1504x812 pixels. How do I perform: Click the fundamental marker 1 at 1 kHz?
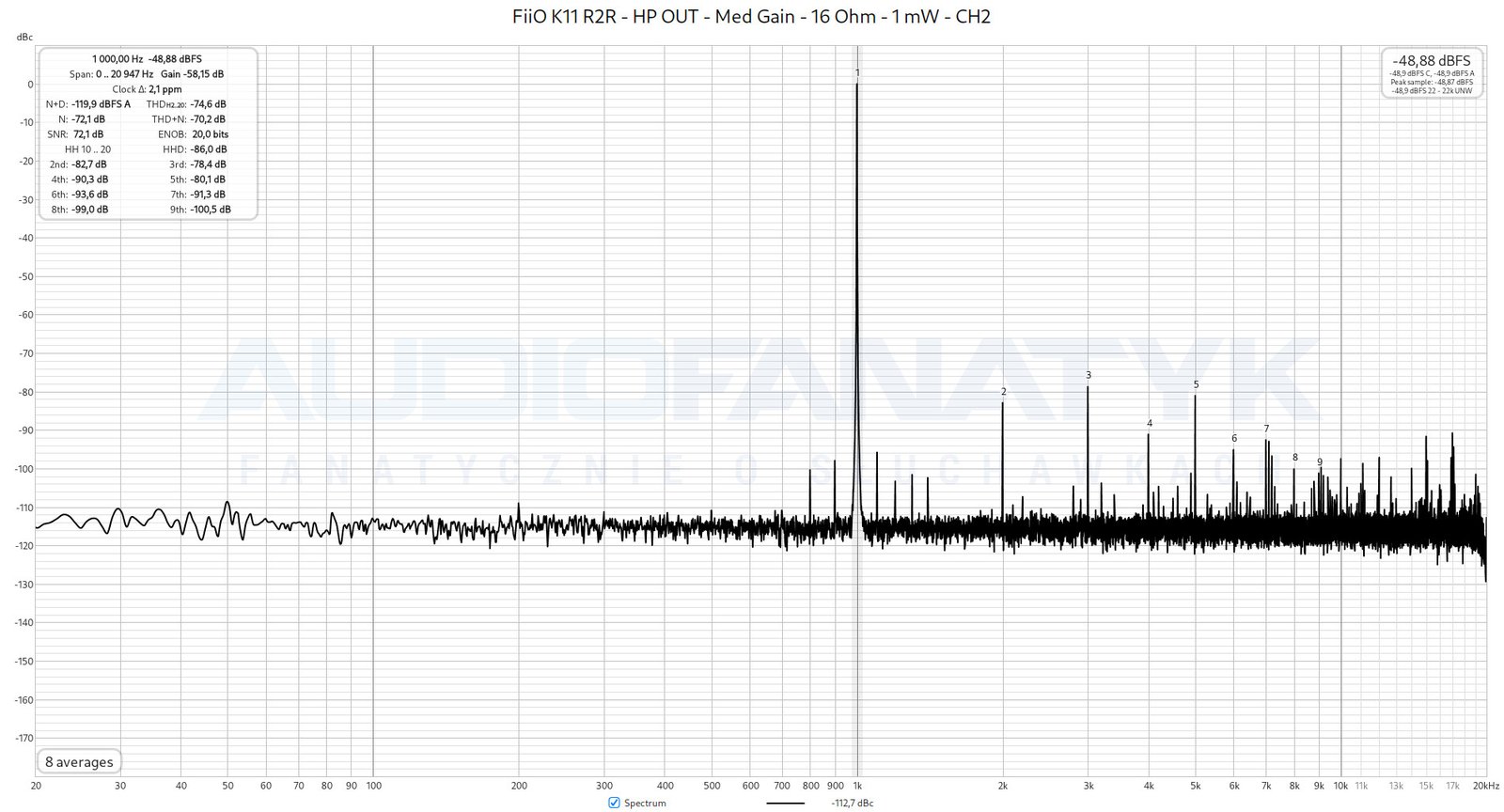[857, 72]
